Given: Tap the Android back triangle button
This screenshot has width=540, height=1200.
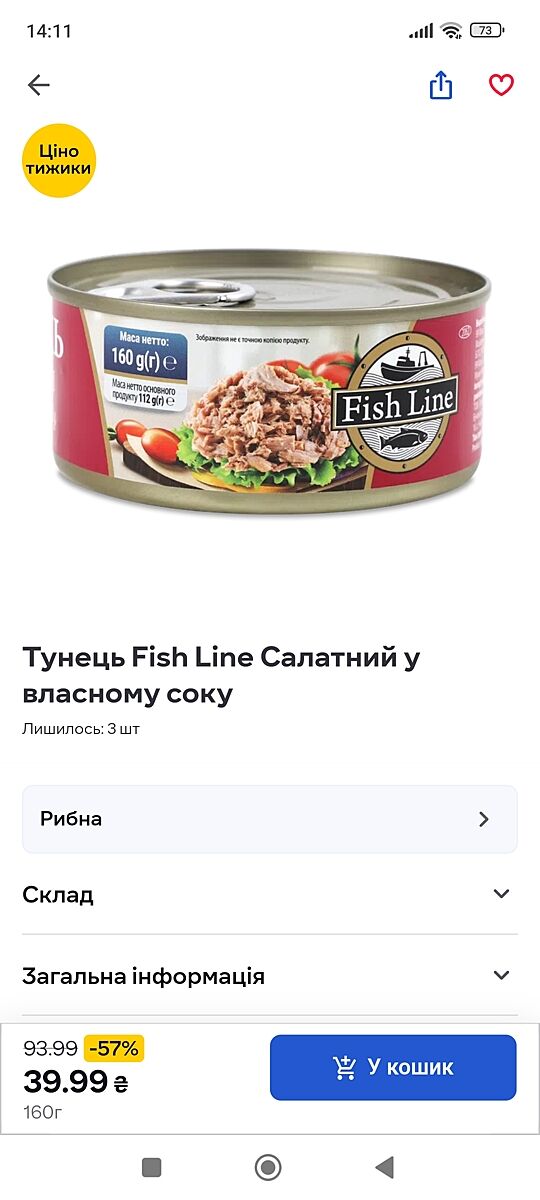Looking at the screenshot, I should pyautogui.click(x=384, y=1166).
